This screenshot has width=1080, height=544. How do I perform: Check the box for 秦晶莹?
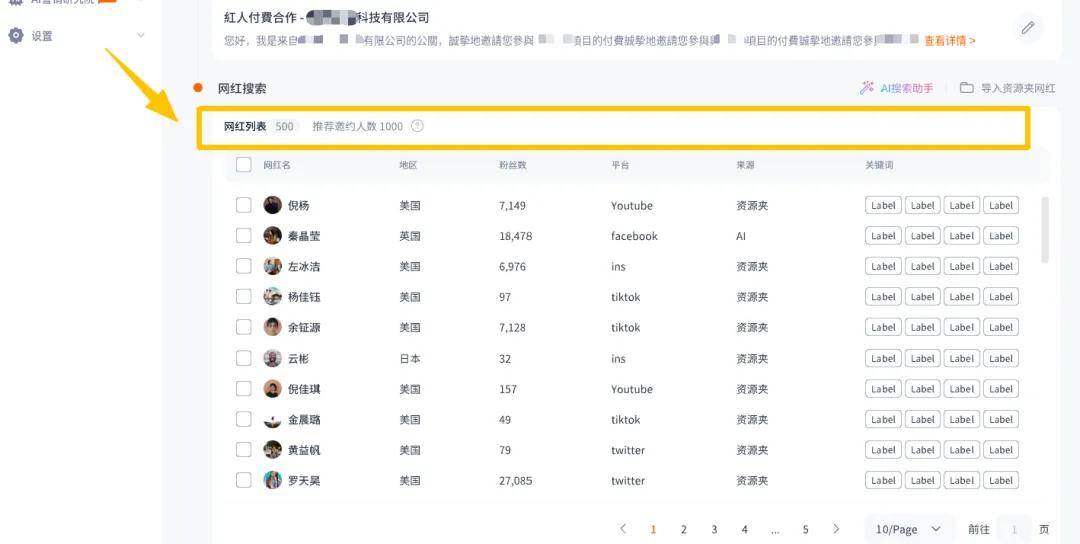(244, 236)
